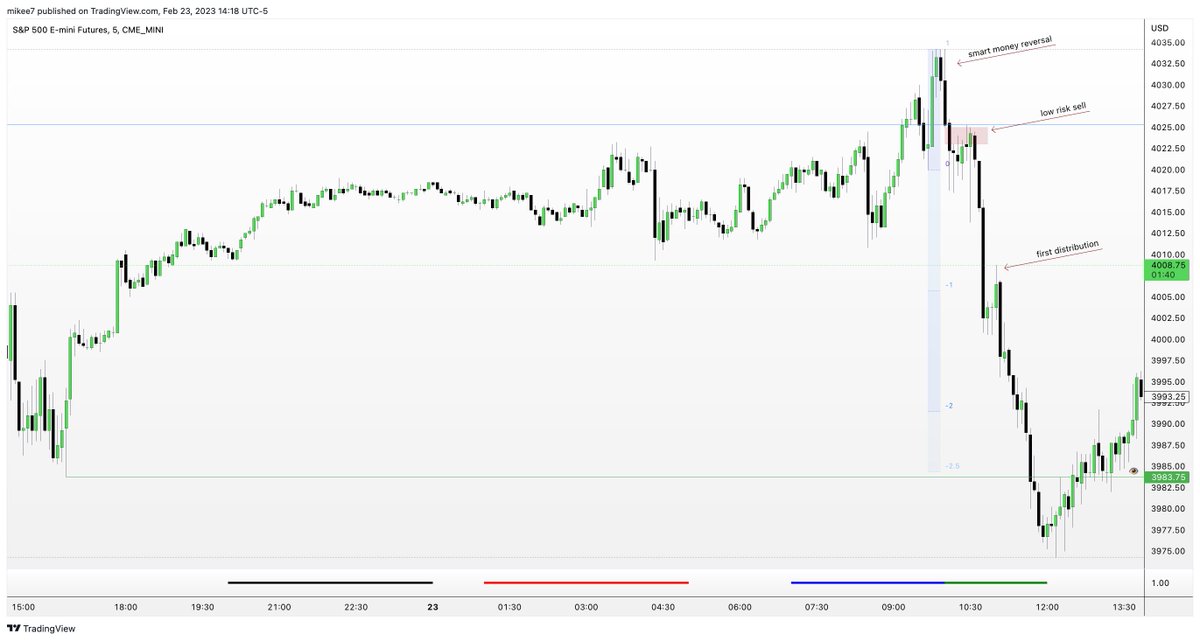The image size is (1200, 641).
Task: Click the 3975.00 price axis label
Action: pyautogui.click(x=1167, y=551)
